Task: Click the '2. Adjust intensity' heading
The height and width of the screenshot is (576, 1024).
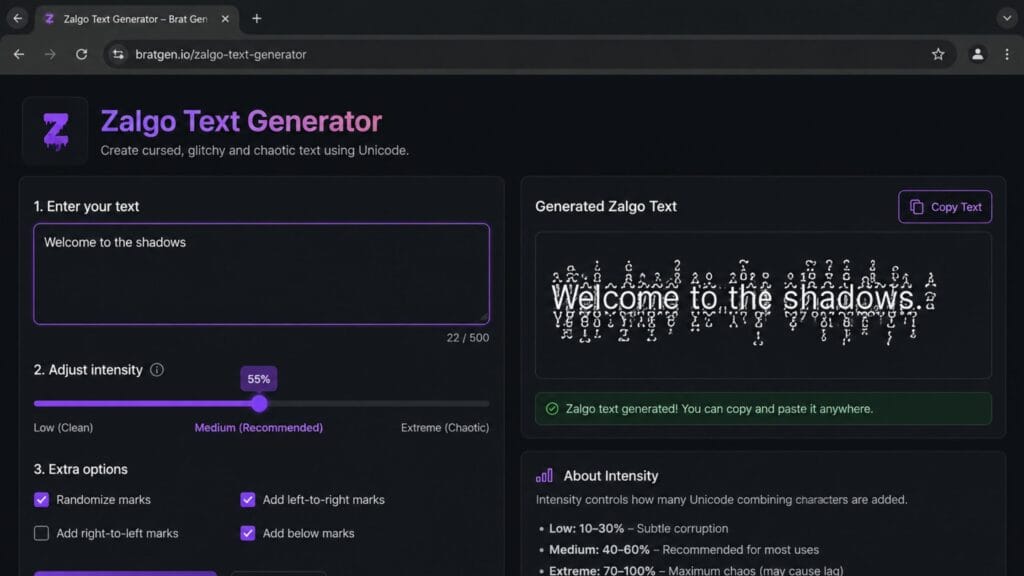Action: (88, 370)
